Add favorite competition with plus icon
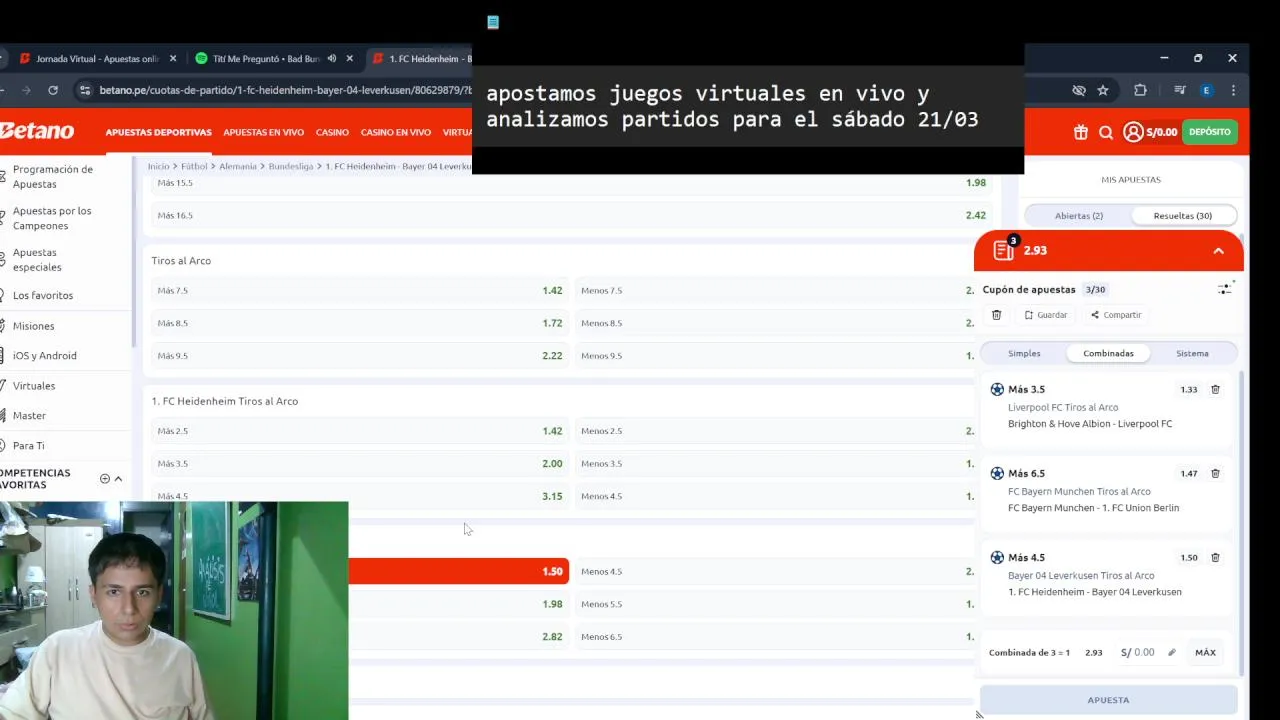The height and width of the screenshot is (720, 1280). pyautogui.click(x=104, y=479)
